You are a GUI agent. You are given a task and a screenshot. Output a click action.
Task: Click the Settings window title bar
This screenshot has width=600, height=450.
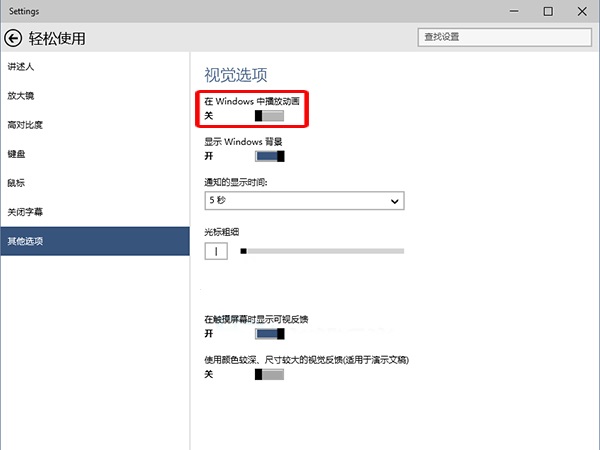coord(250,11)
